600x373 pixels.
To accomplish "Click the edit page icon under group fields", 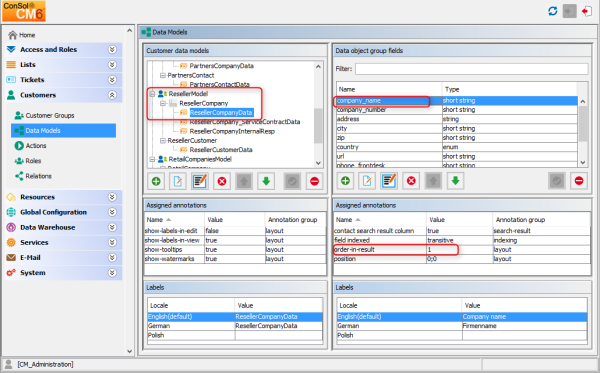I will (367, 181).
